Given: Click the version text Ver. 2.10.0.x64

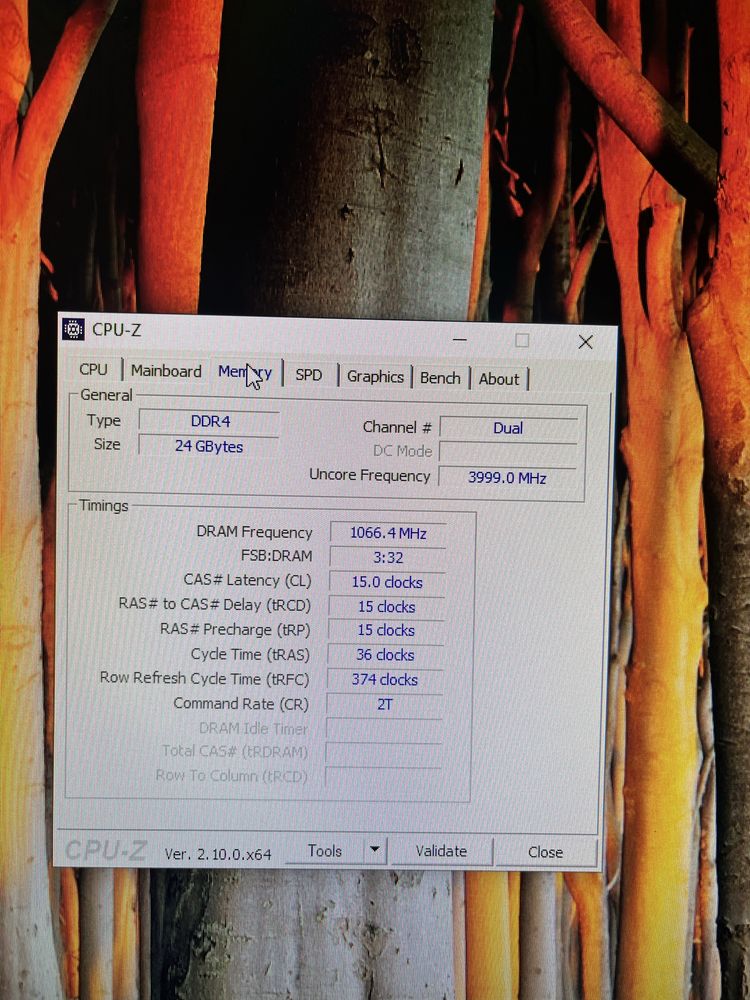Looking at the screenshot, I should coord(218,854).
